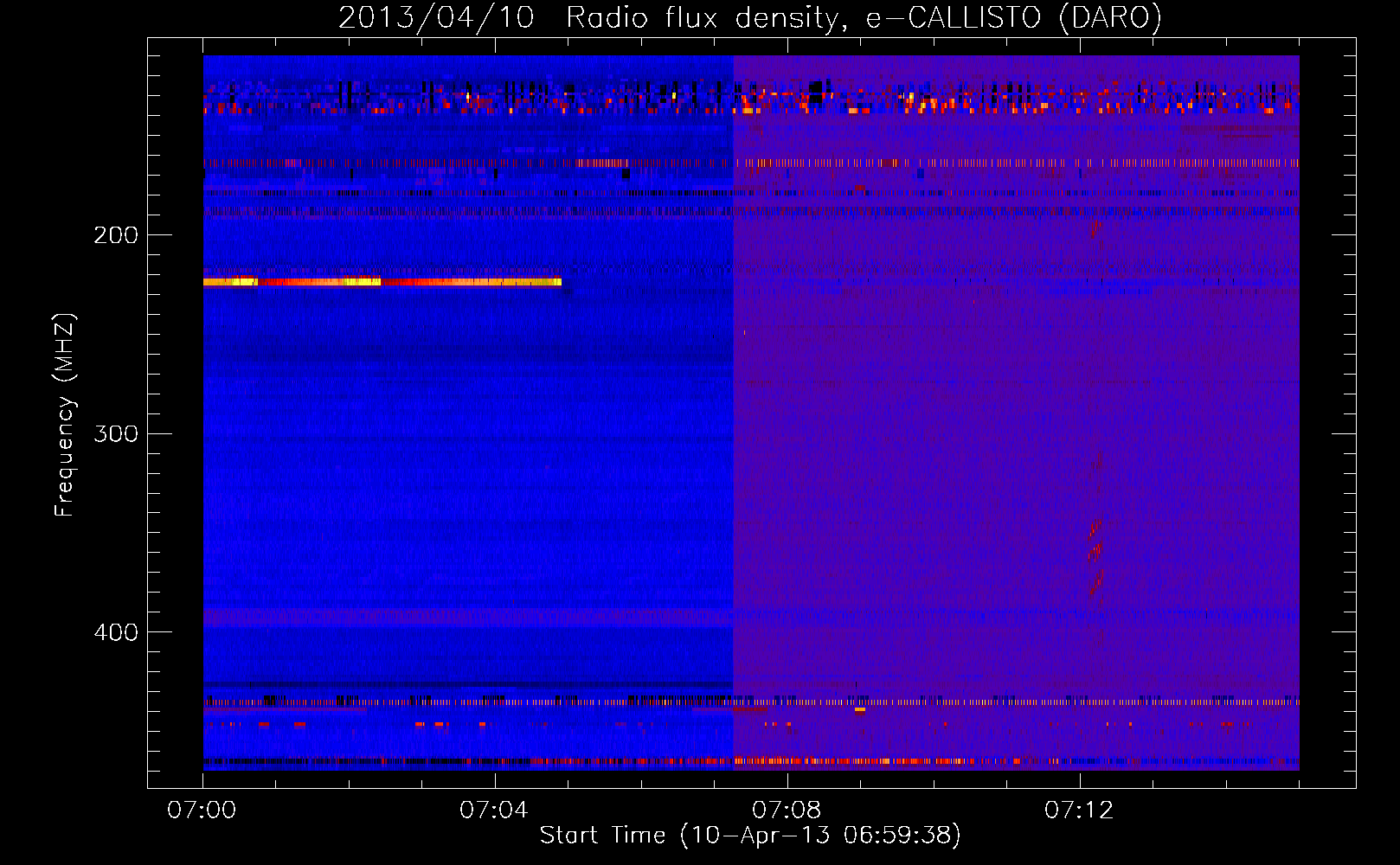Click the bright yellow-red emission band near 225 MHz
The image size is (1400, 865).
[x=382, y=282]
